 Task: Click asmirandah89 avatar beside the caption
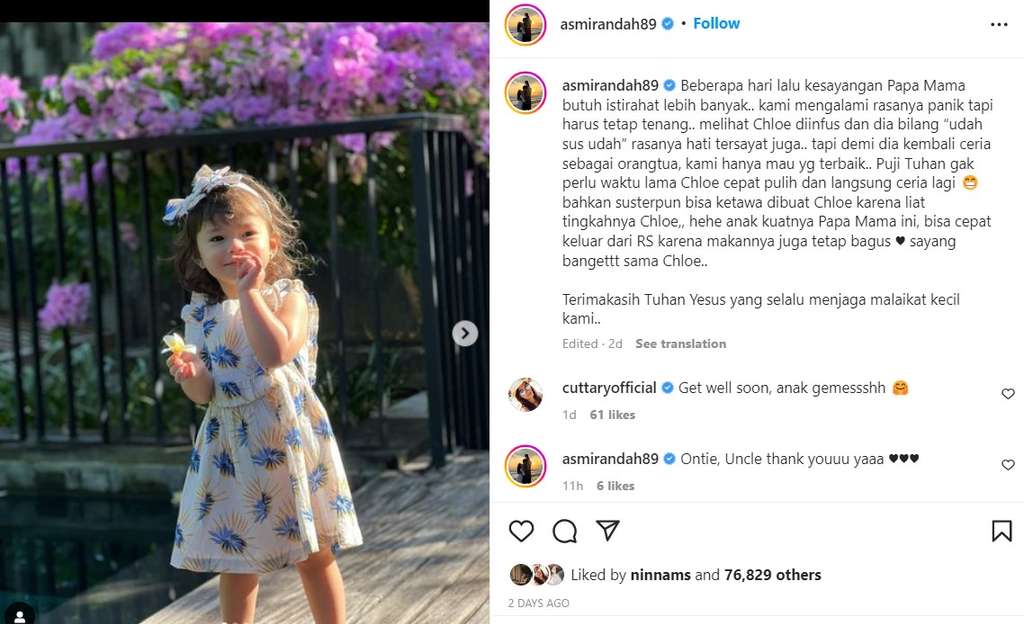pos(525,92)
